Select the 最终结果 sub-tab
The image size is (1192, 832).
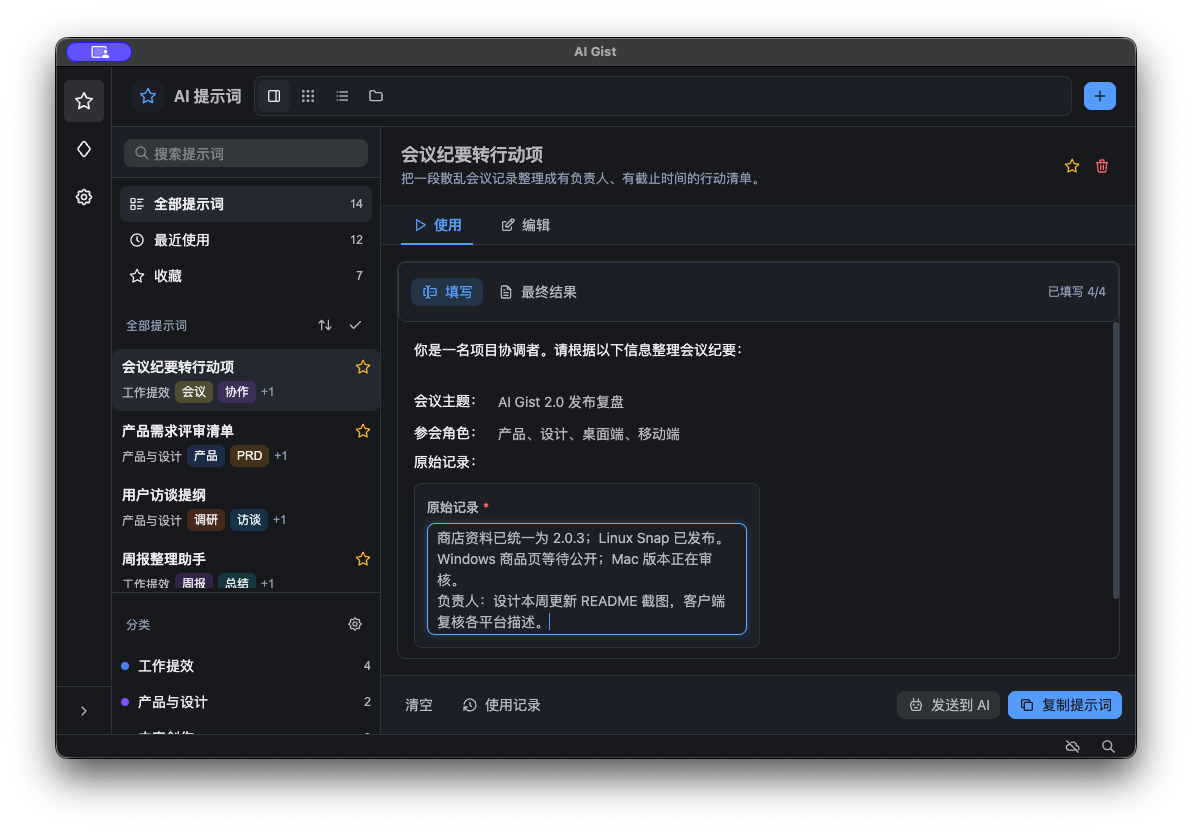[538, 292]
